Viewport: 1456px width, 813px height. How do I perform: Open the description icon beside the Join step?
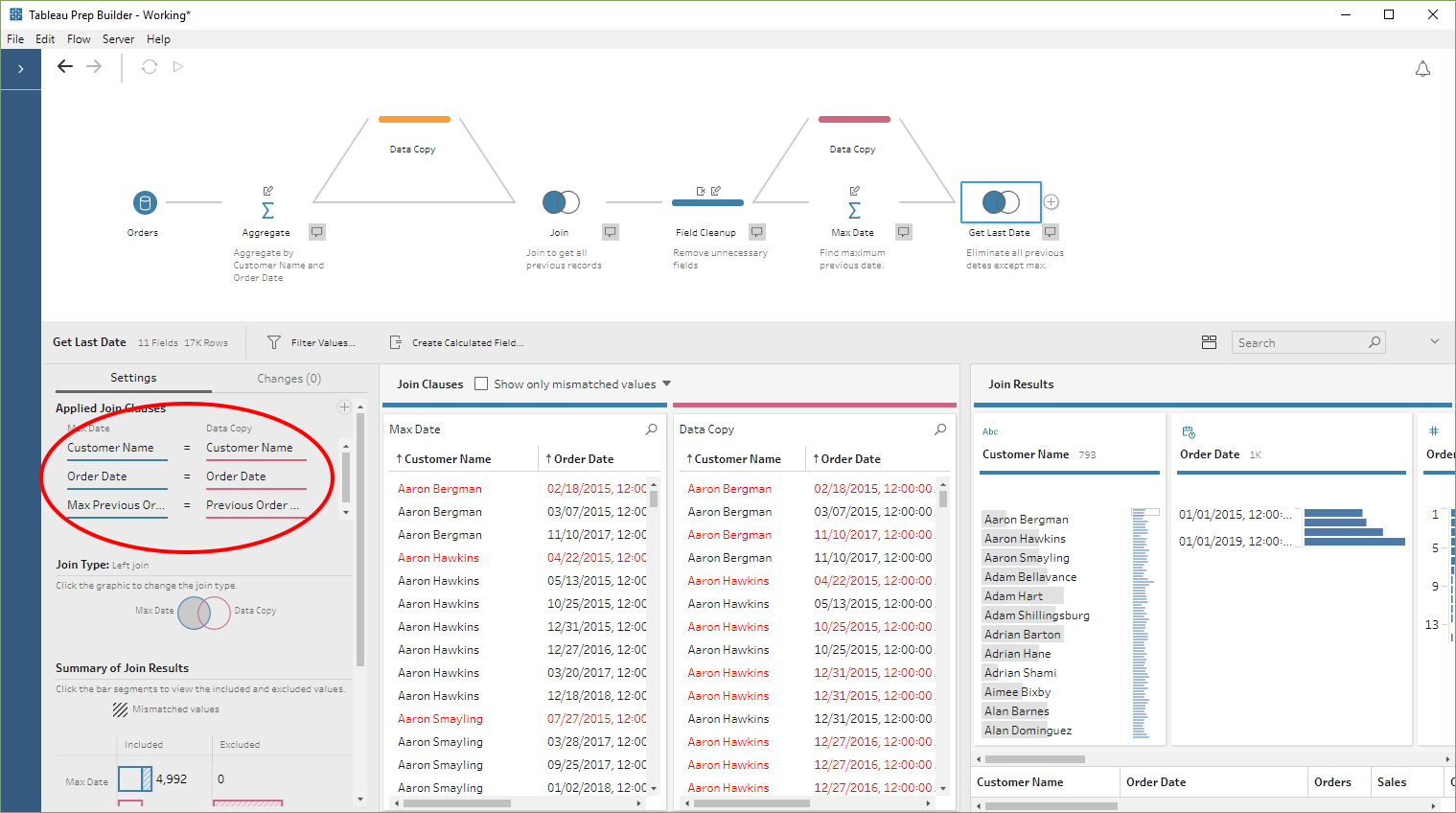611,232
